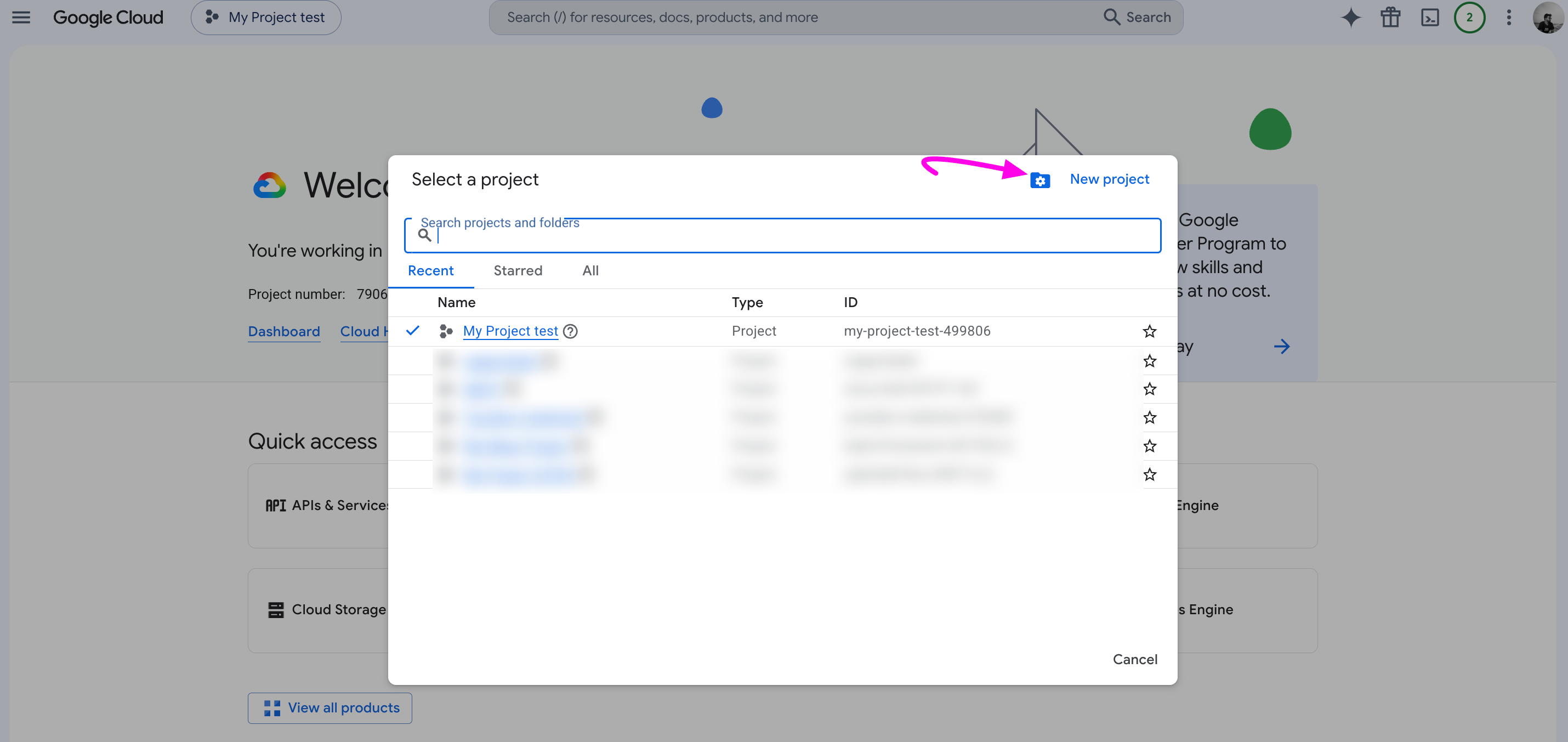Switch to the Starred tab
This screenshot has height=742, width=1568.
tap(518, 270)
